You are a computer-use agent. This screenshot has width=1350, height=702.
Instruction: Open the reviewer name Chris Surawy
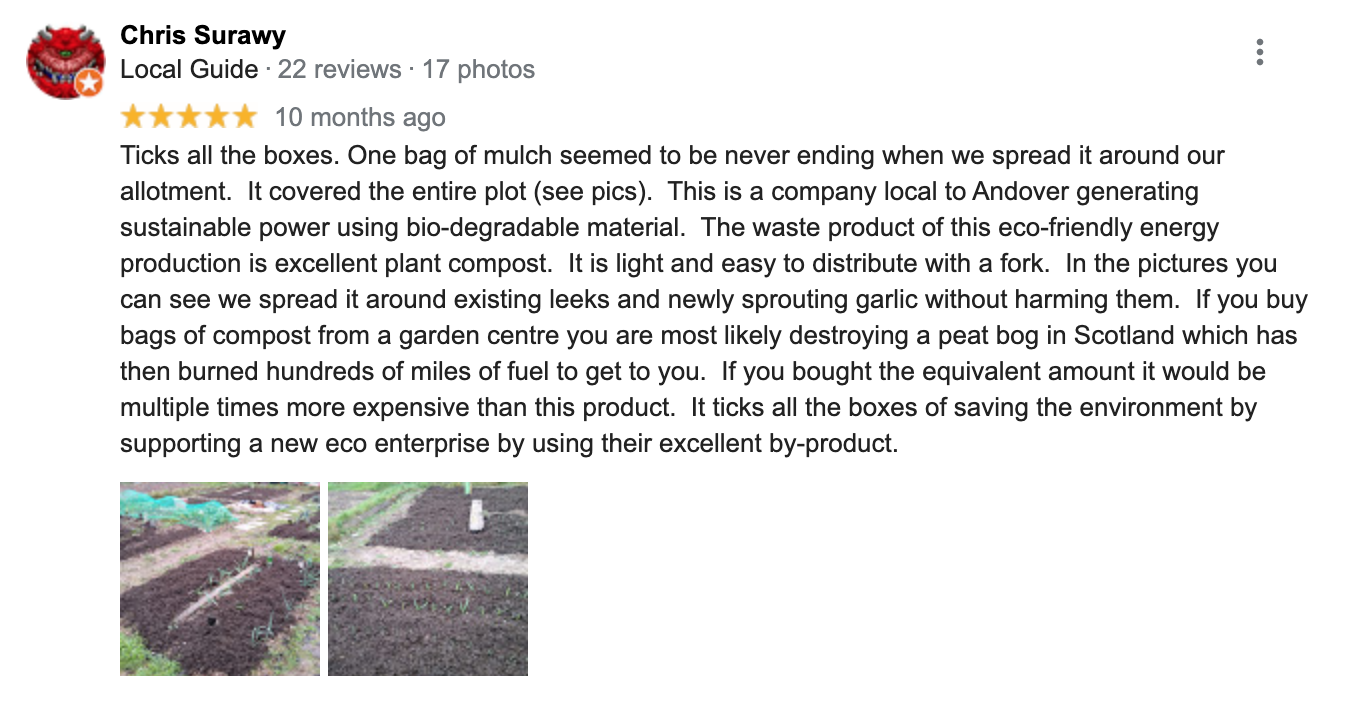pyautogui.click(x=203, y=36)
